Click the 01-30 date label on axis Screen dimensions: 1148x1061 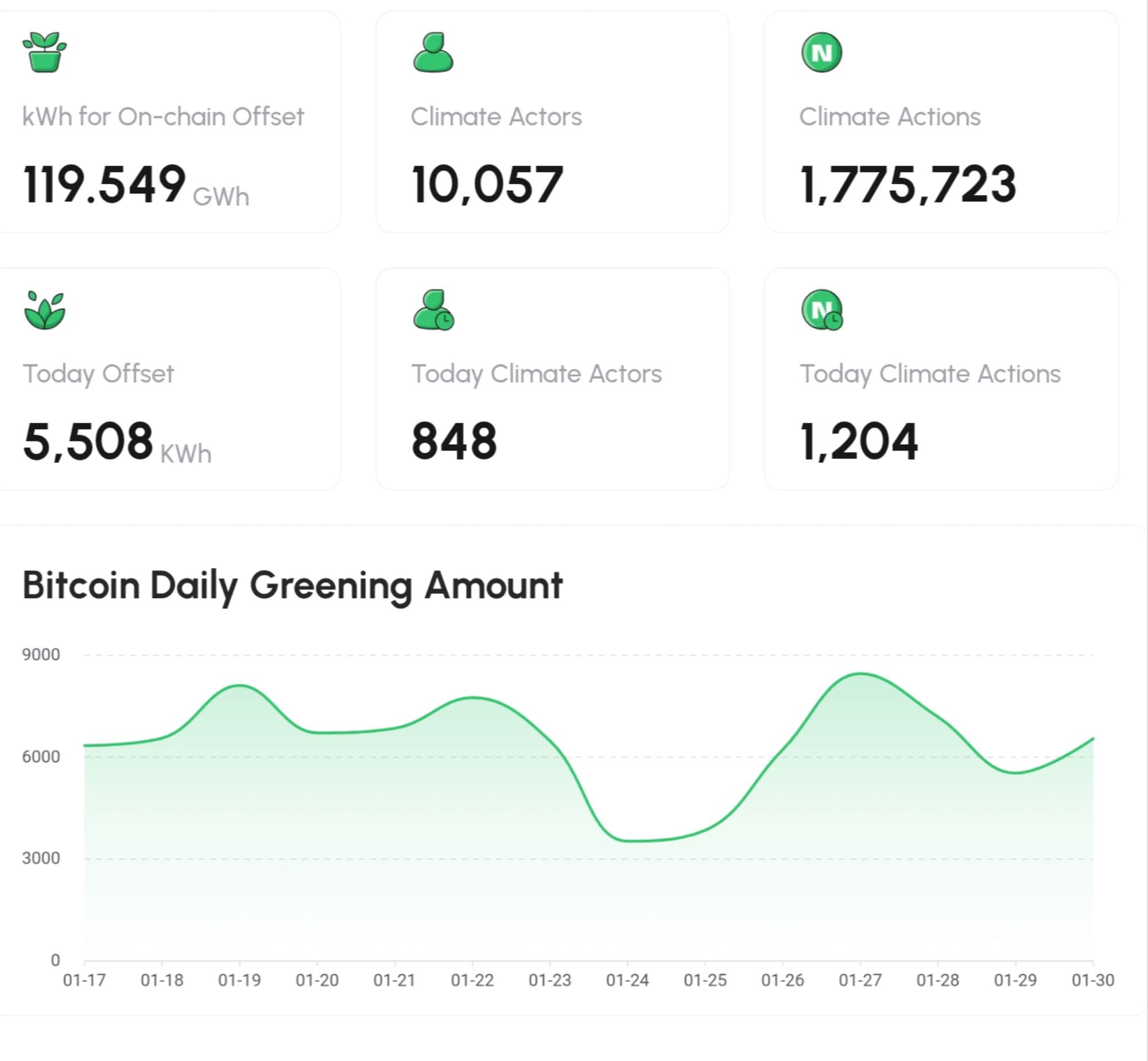tap(1092, 980)
